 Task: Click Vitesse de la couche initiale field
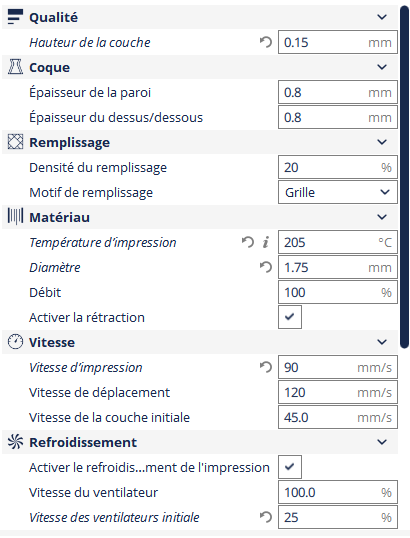pyautogui.click(x=338, y=417)
